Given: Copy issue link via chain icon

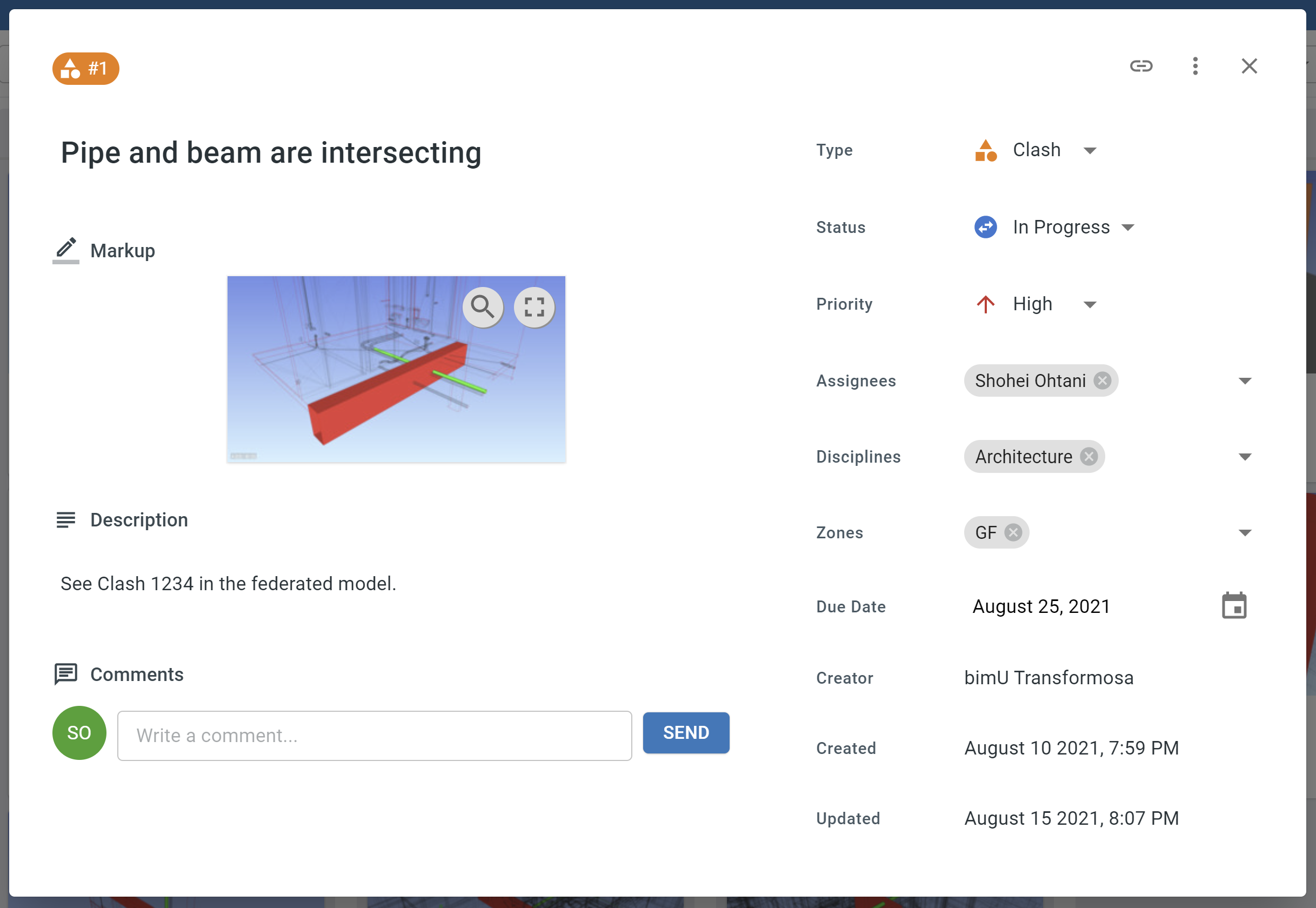Looking at the screenshot, I should click(1141, 66).
